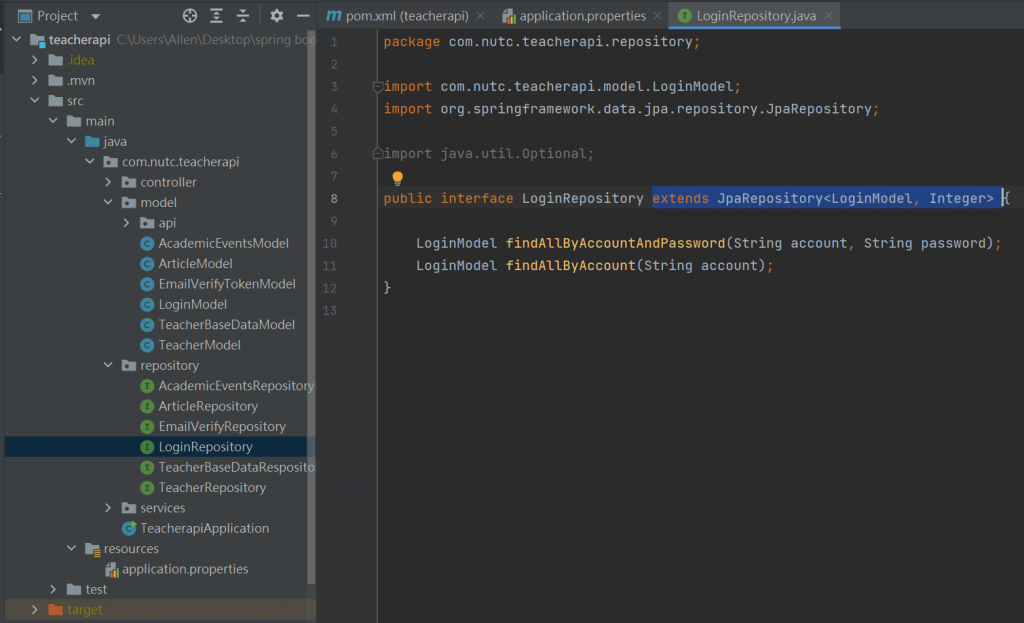The height and width of the screenshot is (623, 1024).
Task: Expand the controller package folder
Action: click(x=108, y=182)
